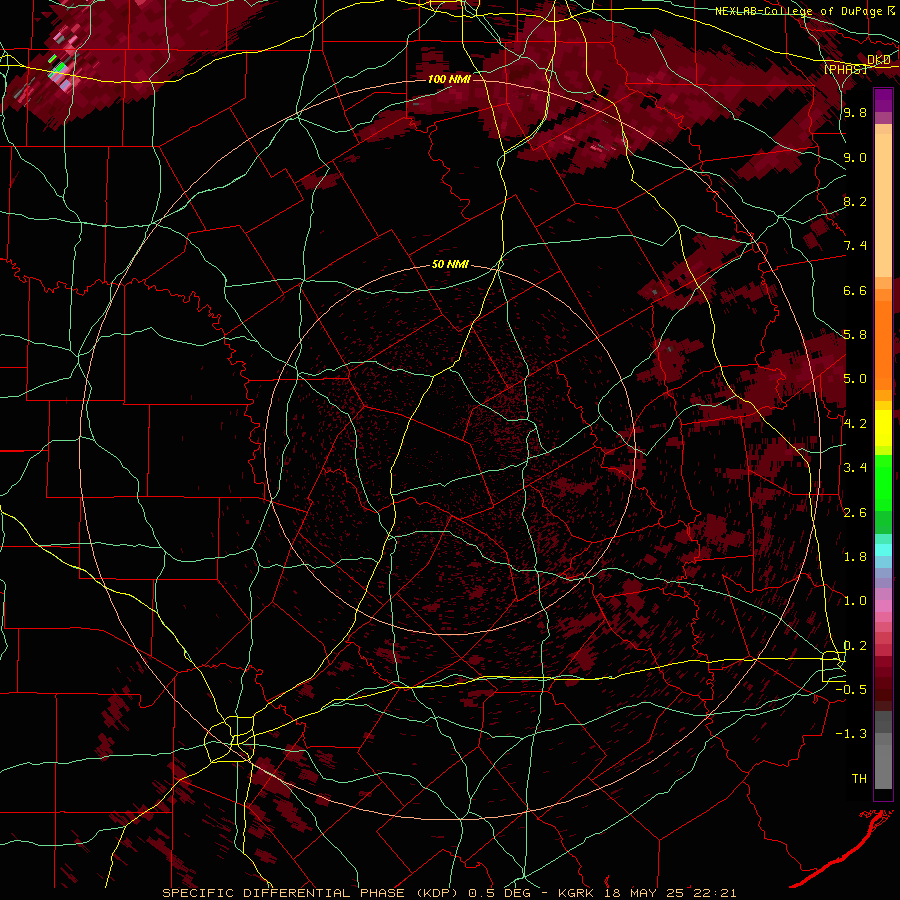Click the DKD units label above the scale

click(879, 60)
